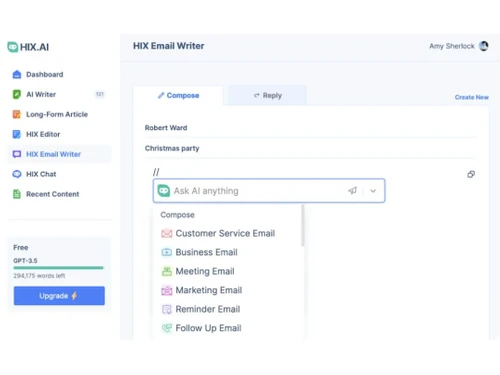This screenshot has width=500, height=375.
Task: Expand the Ask AI dropdown chevron
Action: click(x=373, y=191)
